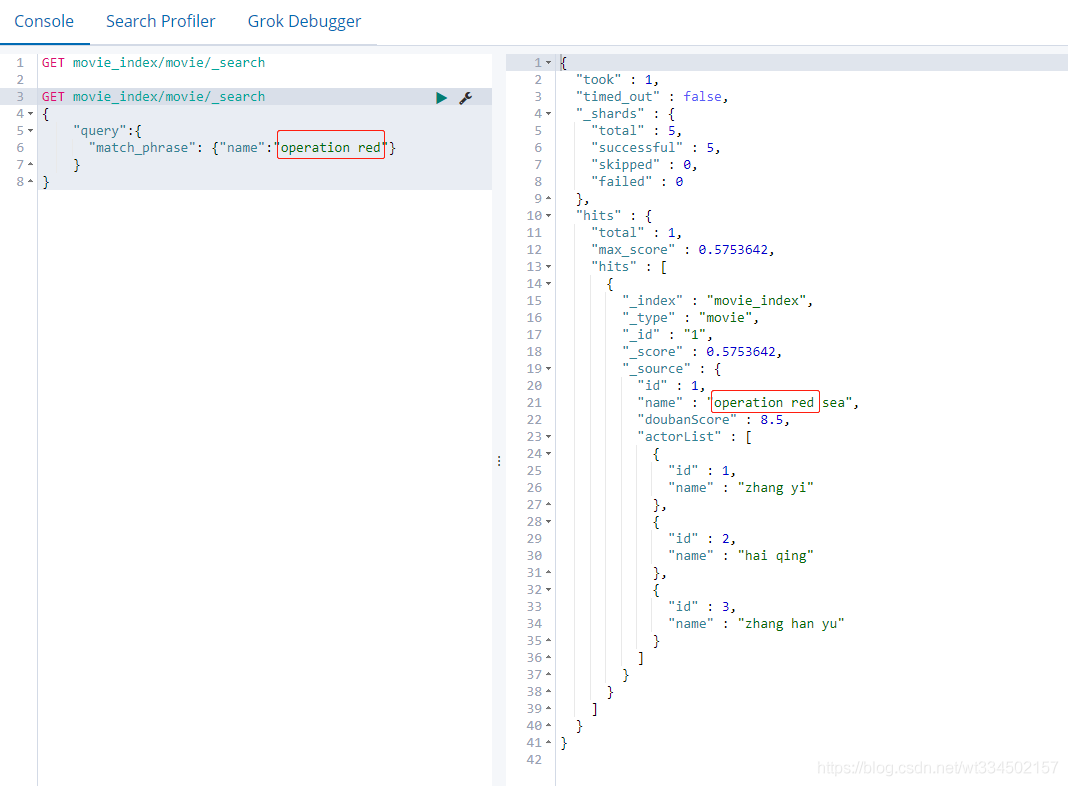Collapse response root at output line 1
The image size is (1068, 786).
pos(548,63)
